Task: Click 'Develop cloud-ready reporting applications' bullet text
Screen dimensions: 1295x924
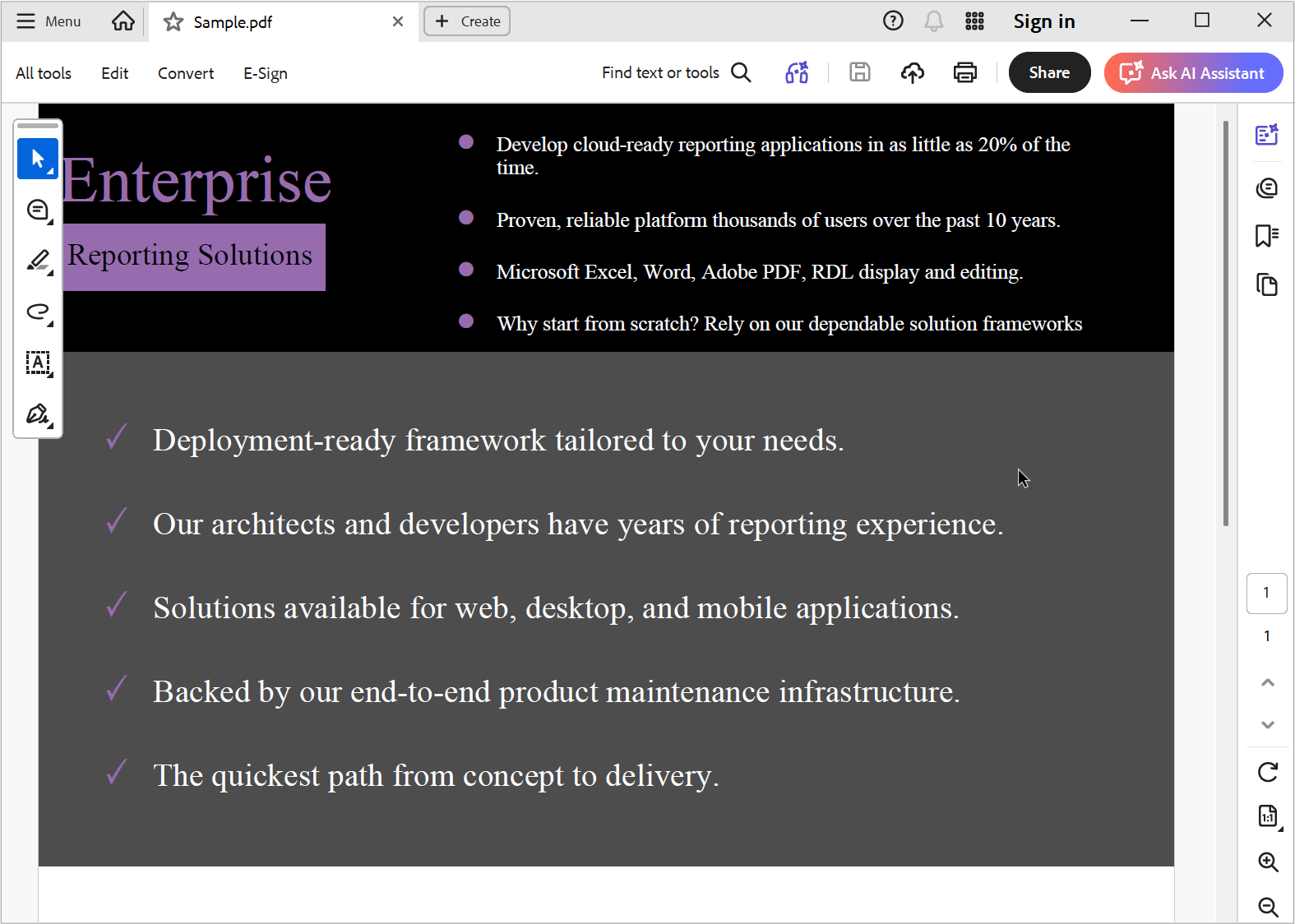Action: (783, 155)
